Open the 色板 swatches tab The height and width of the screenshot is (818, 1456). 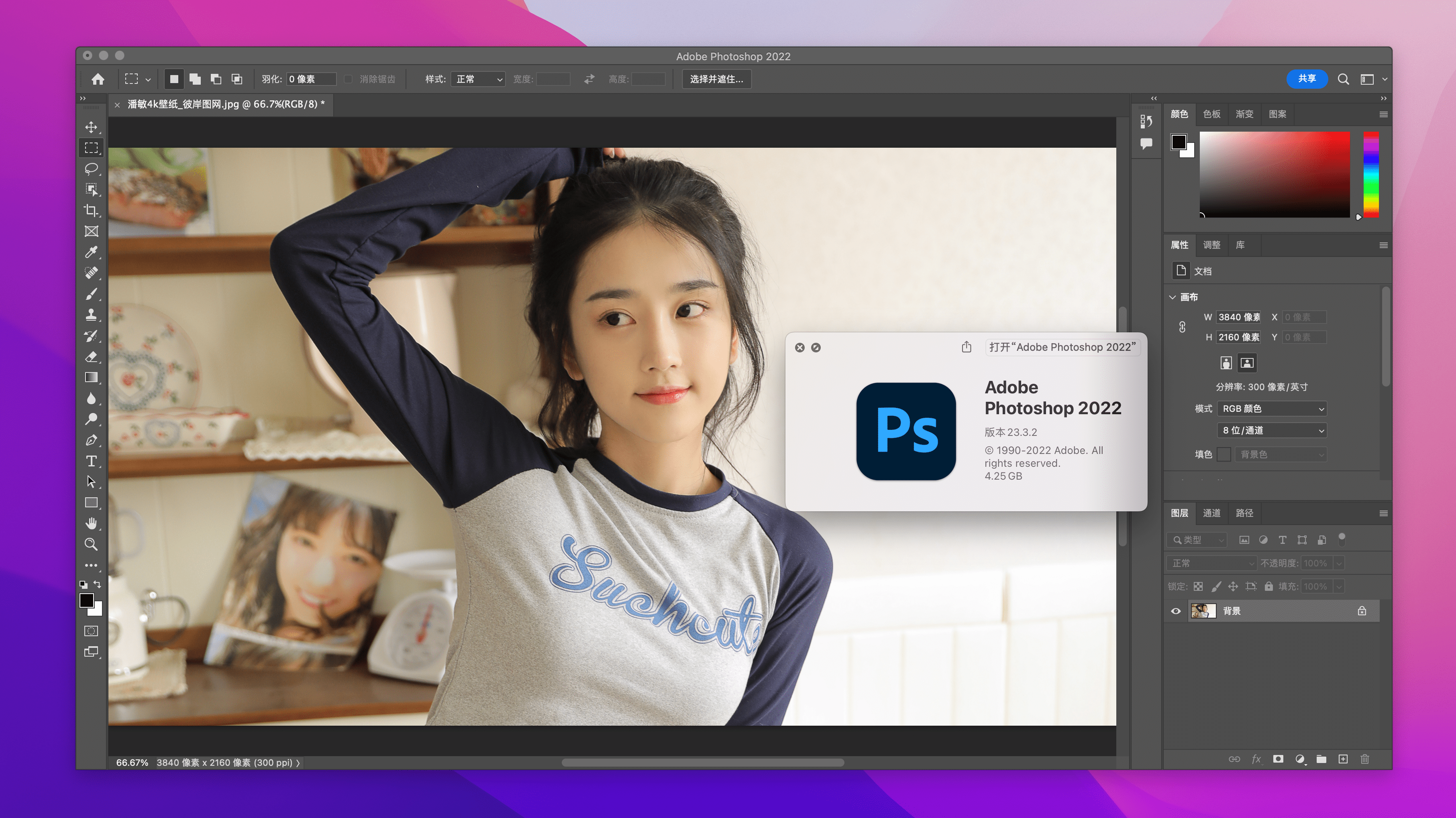[x=1211, y=114]
